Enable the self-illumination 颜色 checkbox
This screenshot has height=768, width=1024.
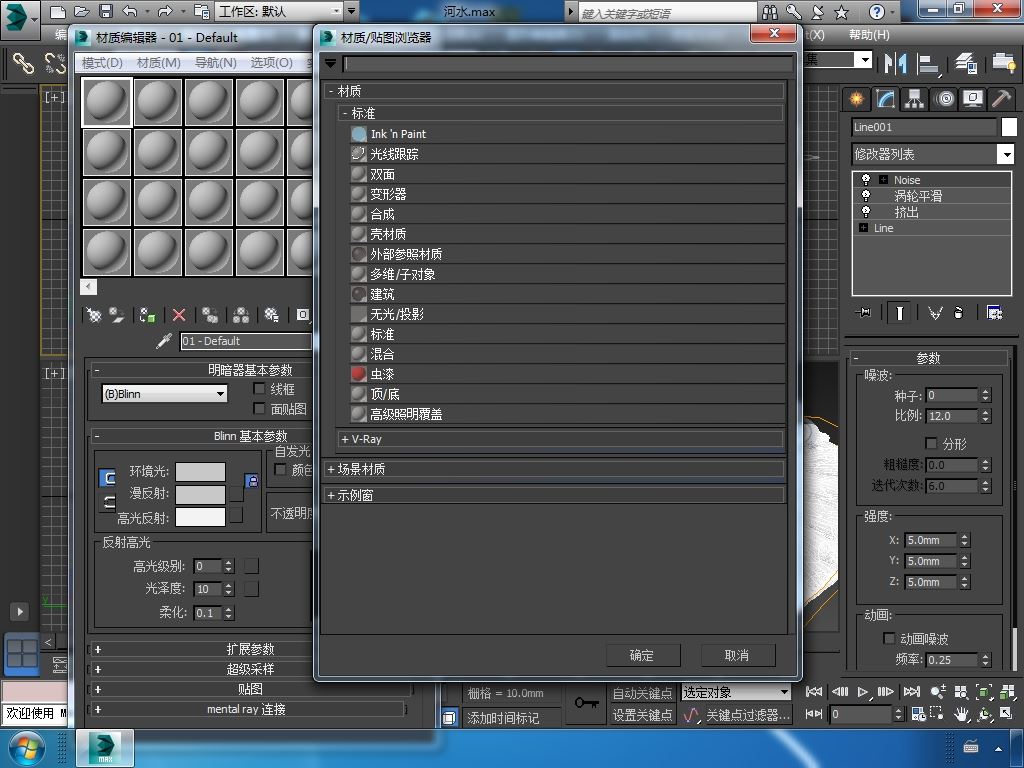280,470
